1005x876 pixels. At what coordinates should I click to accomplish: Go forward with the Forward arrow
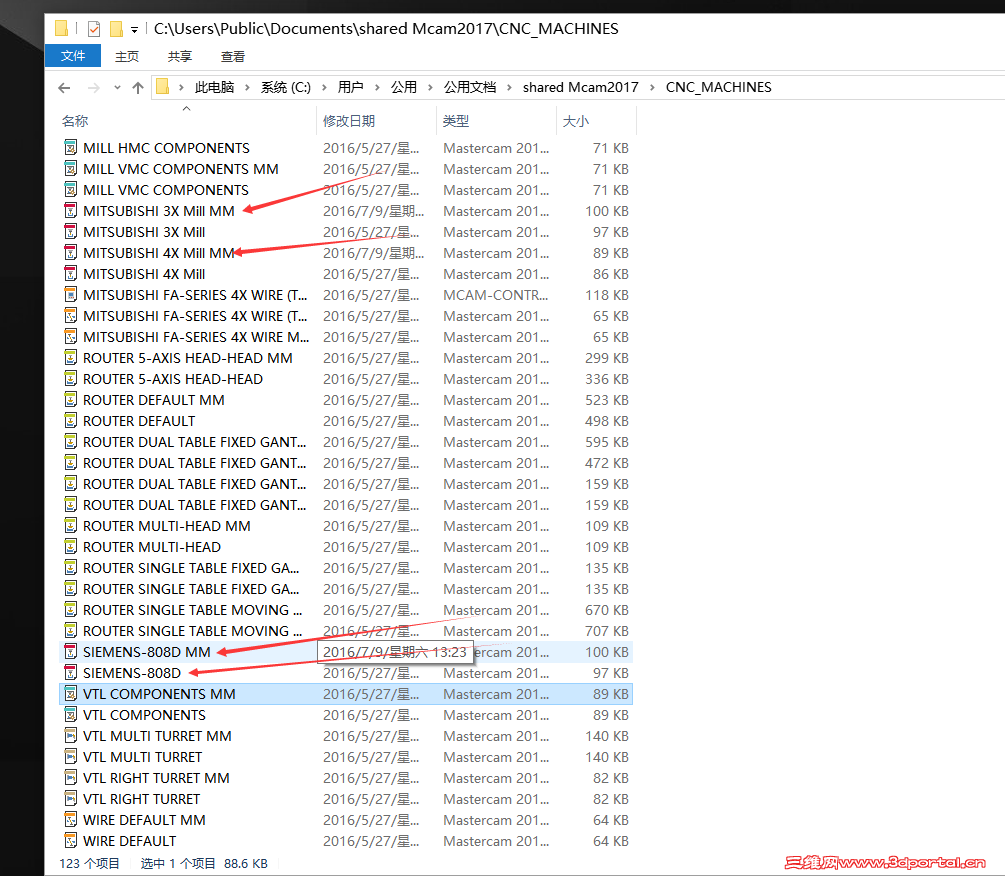(94, 88)
